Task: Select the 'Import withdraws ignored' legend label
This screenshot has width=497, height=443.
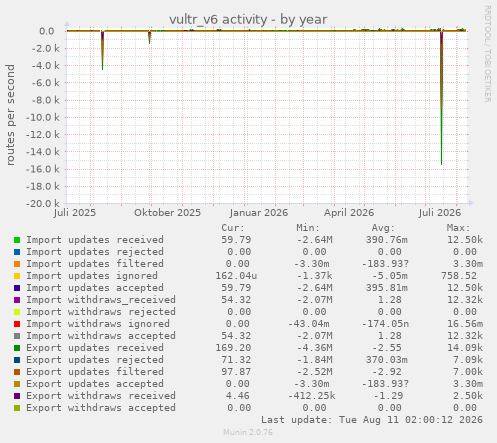Action: click(x=98, y=324)
